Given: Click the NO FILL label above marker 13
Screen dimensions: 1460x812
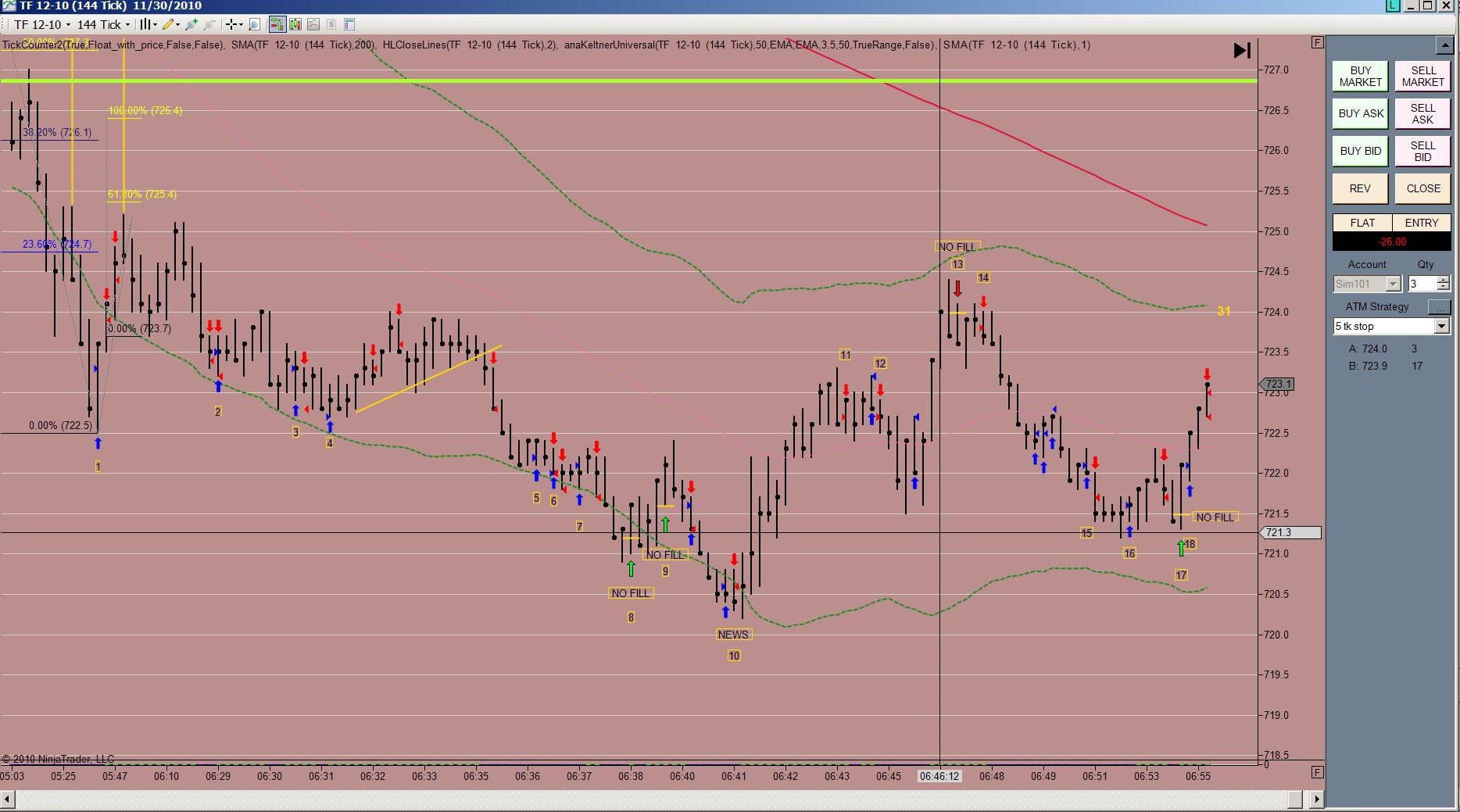Looking at the screenshot, I should 957,247.
